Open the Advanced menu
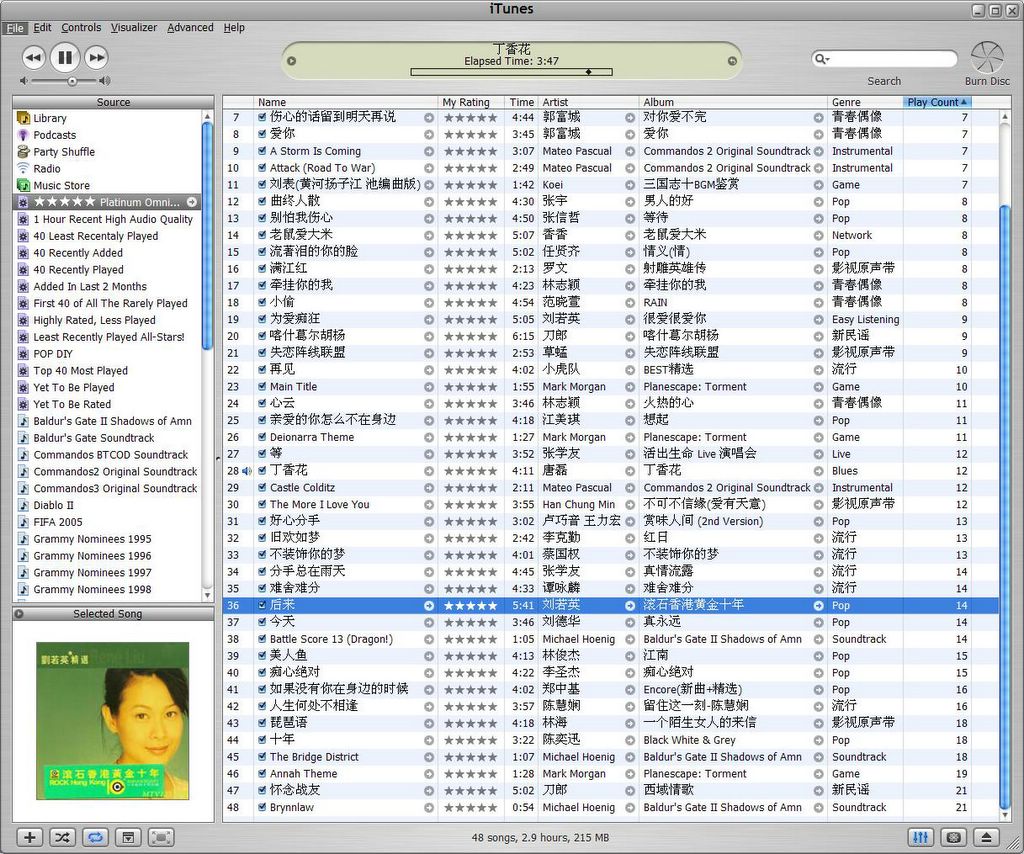The image size is (1024, 854). [x=190, y=27]
